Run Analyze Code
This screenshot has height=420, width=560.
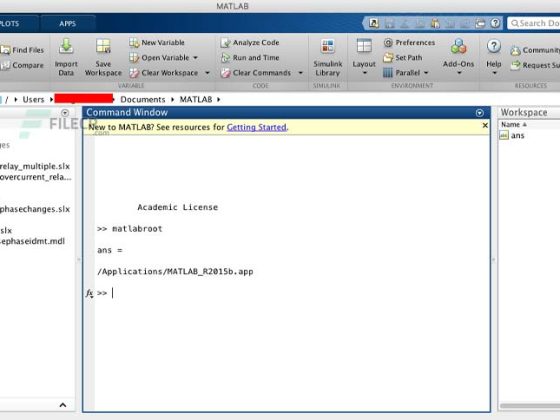pyautogui.click(x=250, y=42)
